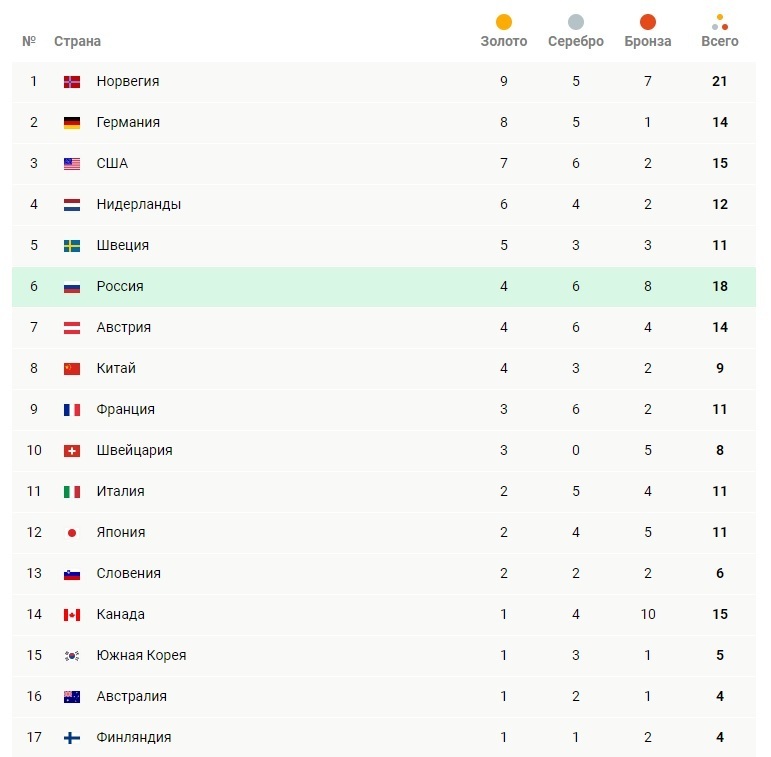
Task: Click the Russia flag icon
Action: (x=72, y=287)
